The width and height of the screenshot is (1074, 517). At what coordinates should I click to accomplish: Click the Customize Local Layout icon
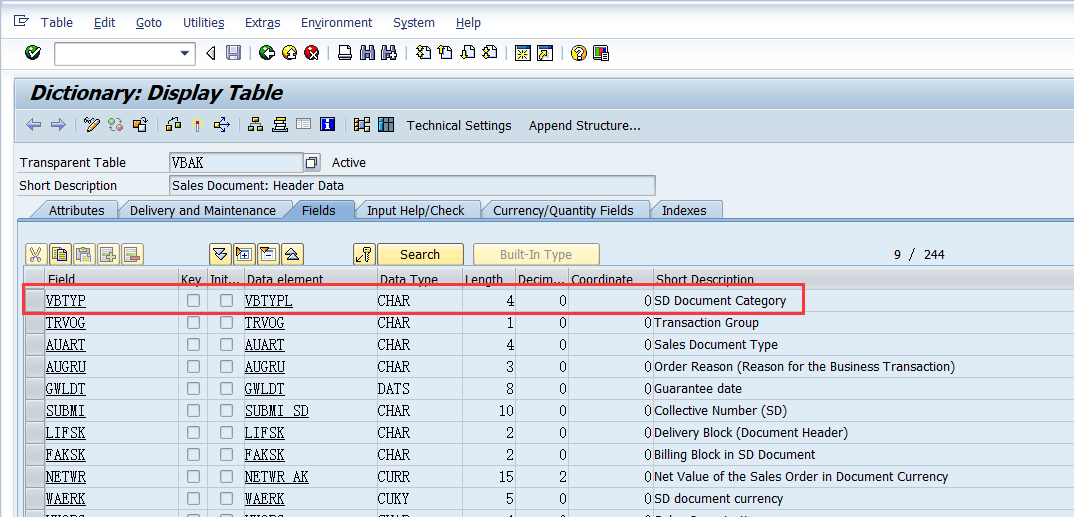click(x=601, y=53)
